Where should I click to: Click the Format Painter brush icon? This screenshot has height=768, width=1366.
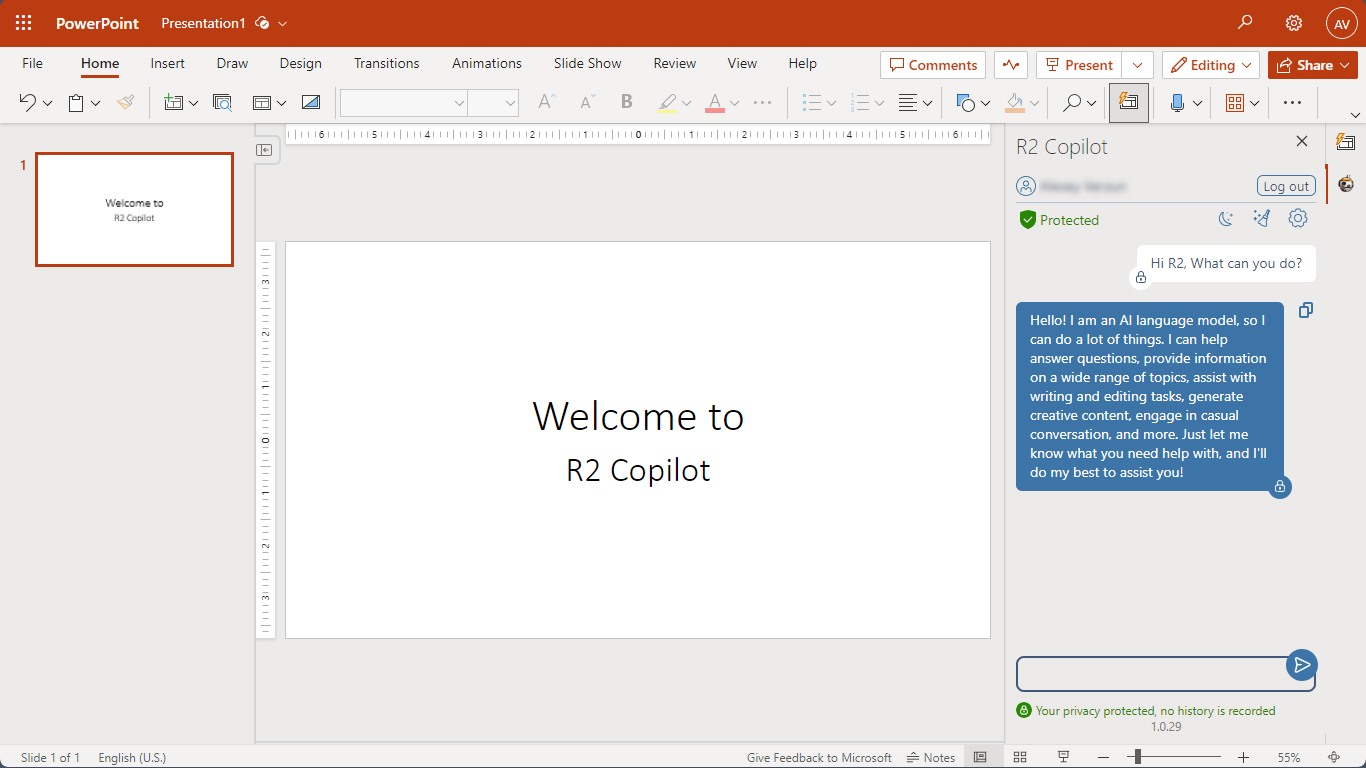[125, 102]
